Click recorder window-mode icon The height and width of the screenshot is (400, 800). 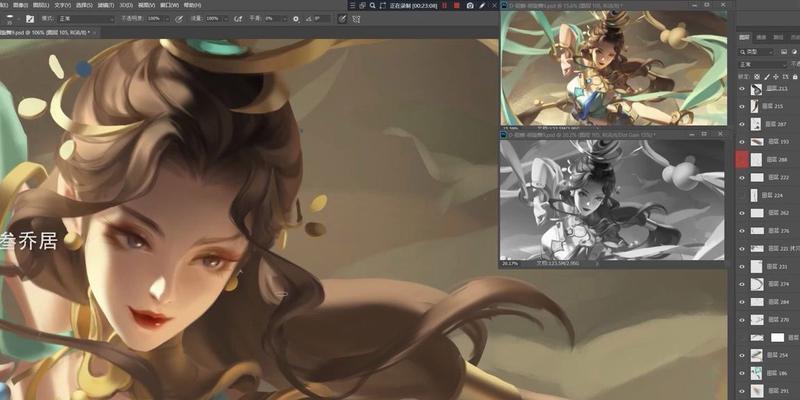tap(362, 5)
